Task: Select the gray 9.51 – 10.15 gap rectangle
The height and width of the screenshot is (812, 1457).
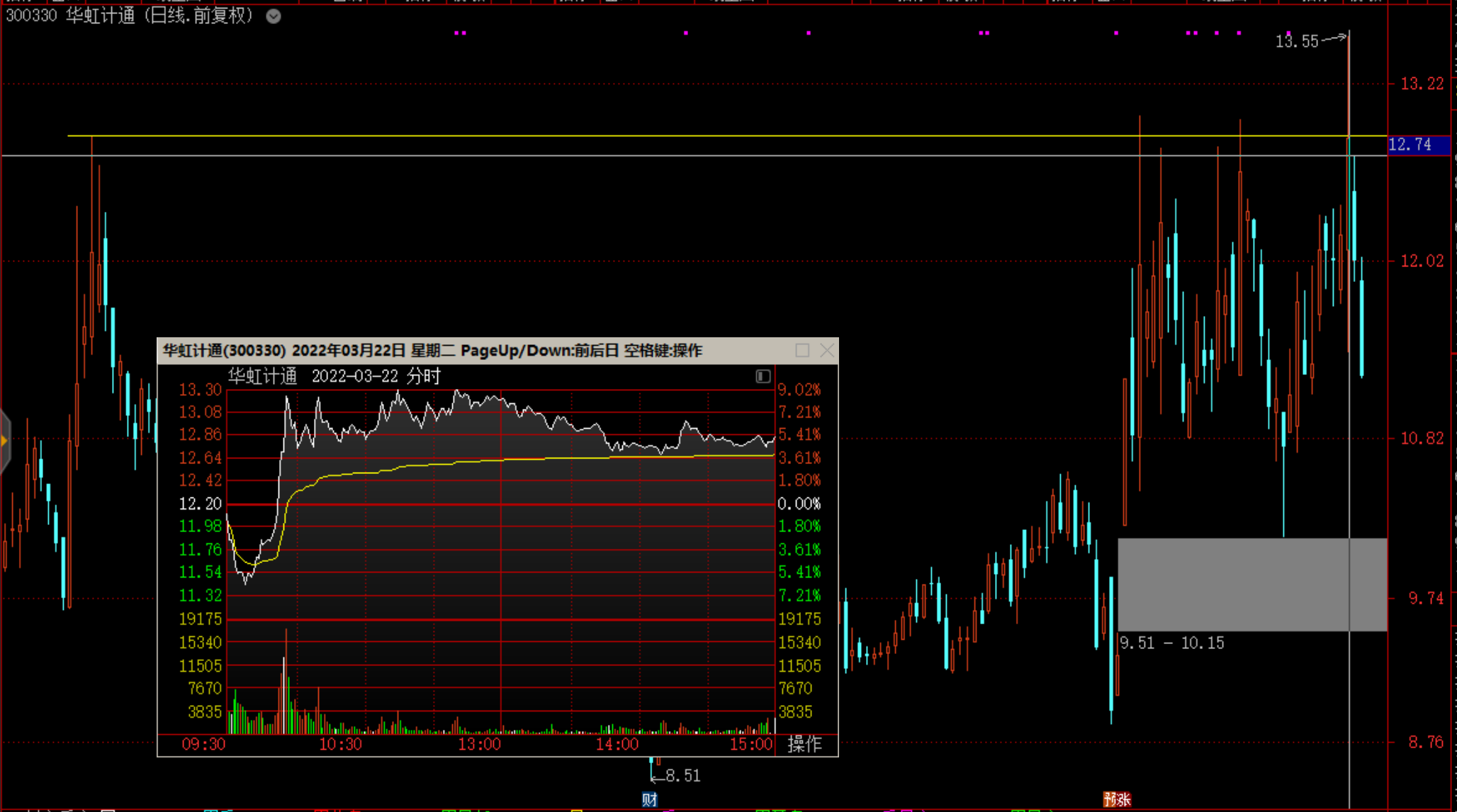Action: click(x=1252, y=585)
